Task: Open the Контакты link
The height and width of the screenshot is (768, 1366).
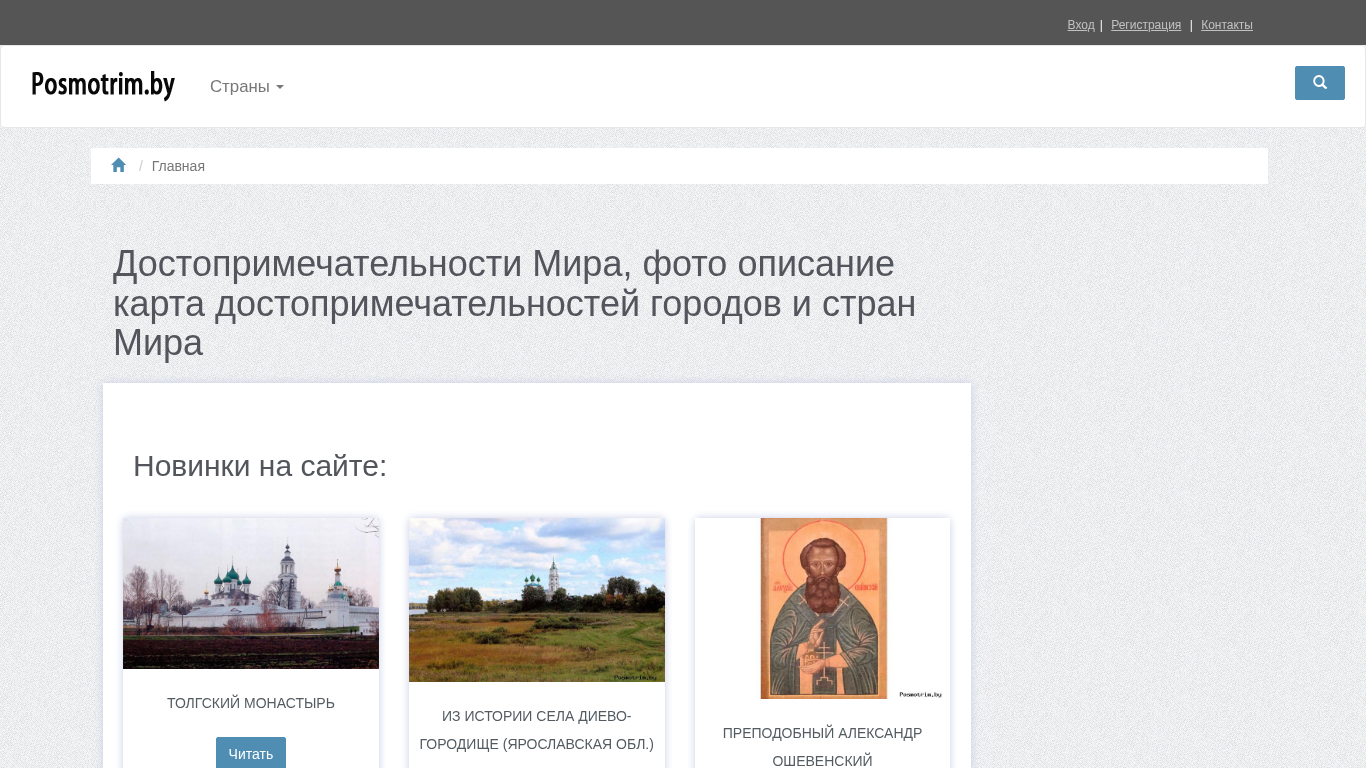Action: pyautogui.click(x=1227, y=25)
